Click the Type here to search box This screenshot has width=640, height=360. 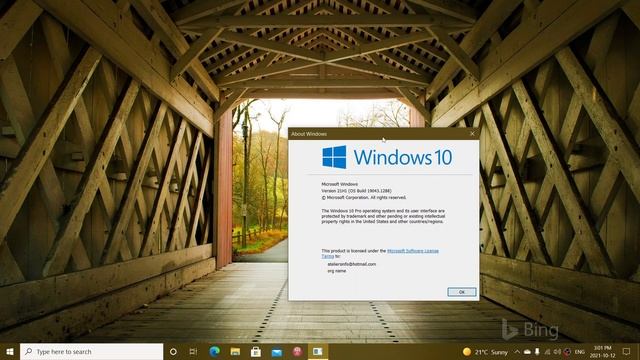click(91, 351)
